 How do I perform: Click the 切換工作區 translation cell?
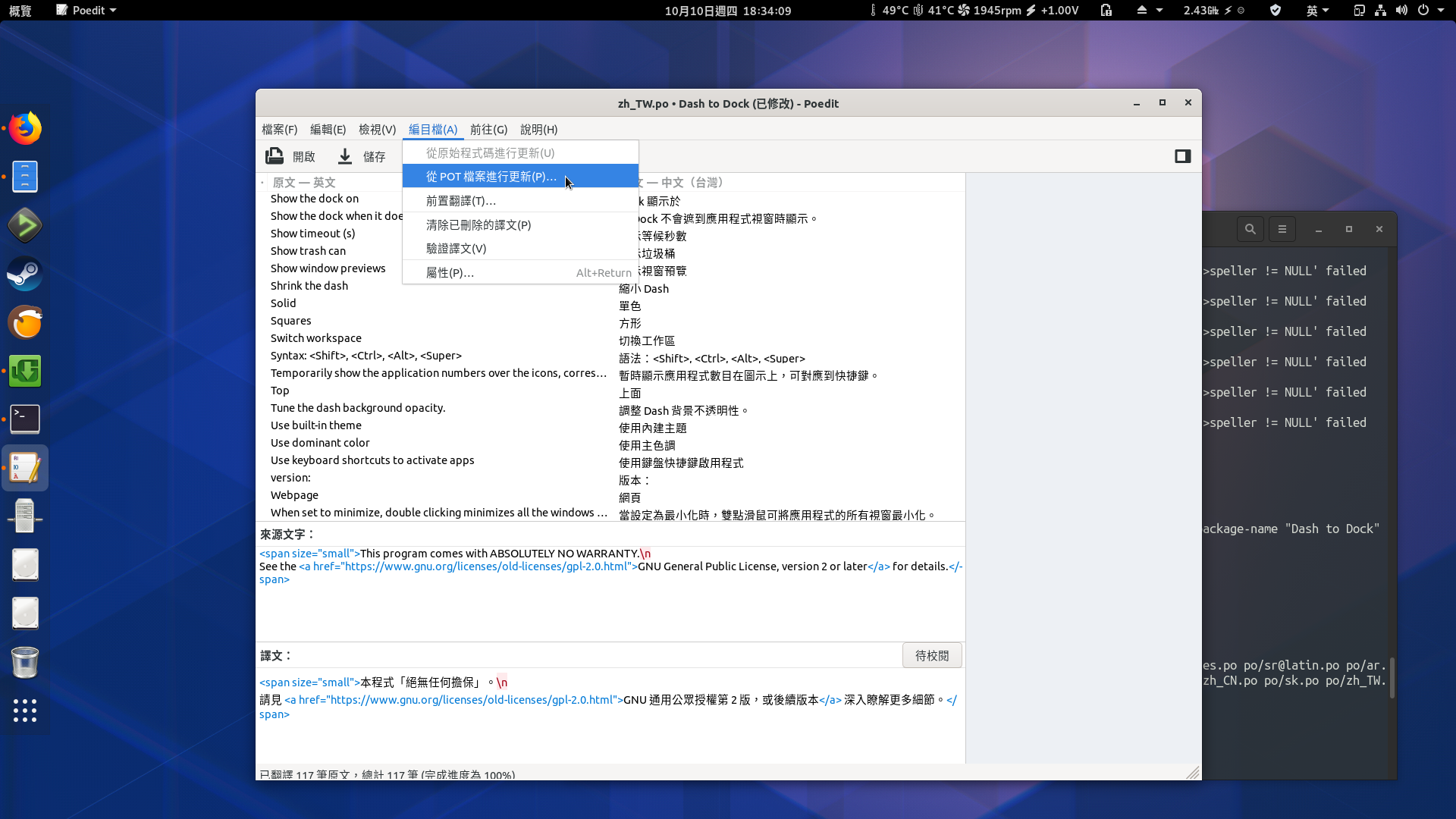(647, 340)
